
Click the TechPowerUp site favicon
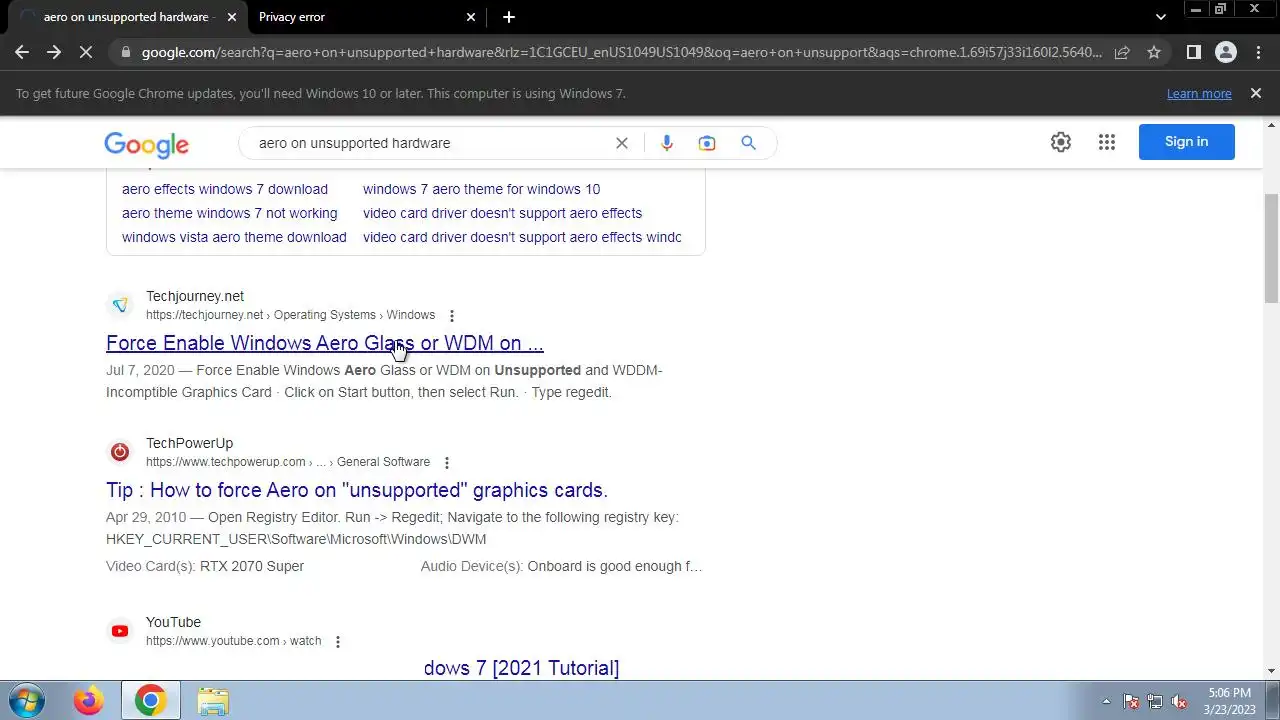pos(120,452)
